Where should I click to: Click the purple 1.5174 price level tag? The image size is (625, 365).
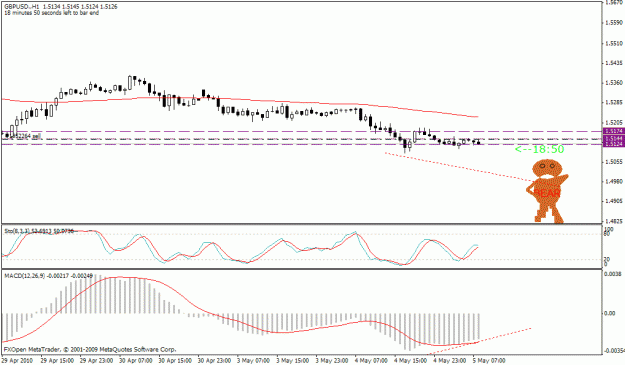point(613,131)
